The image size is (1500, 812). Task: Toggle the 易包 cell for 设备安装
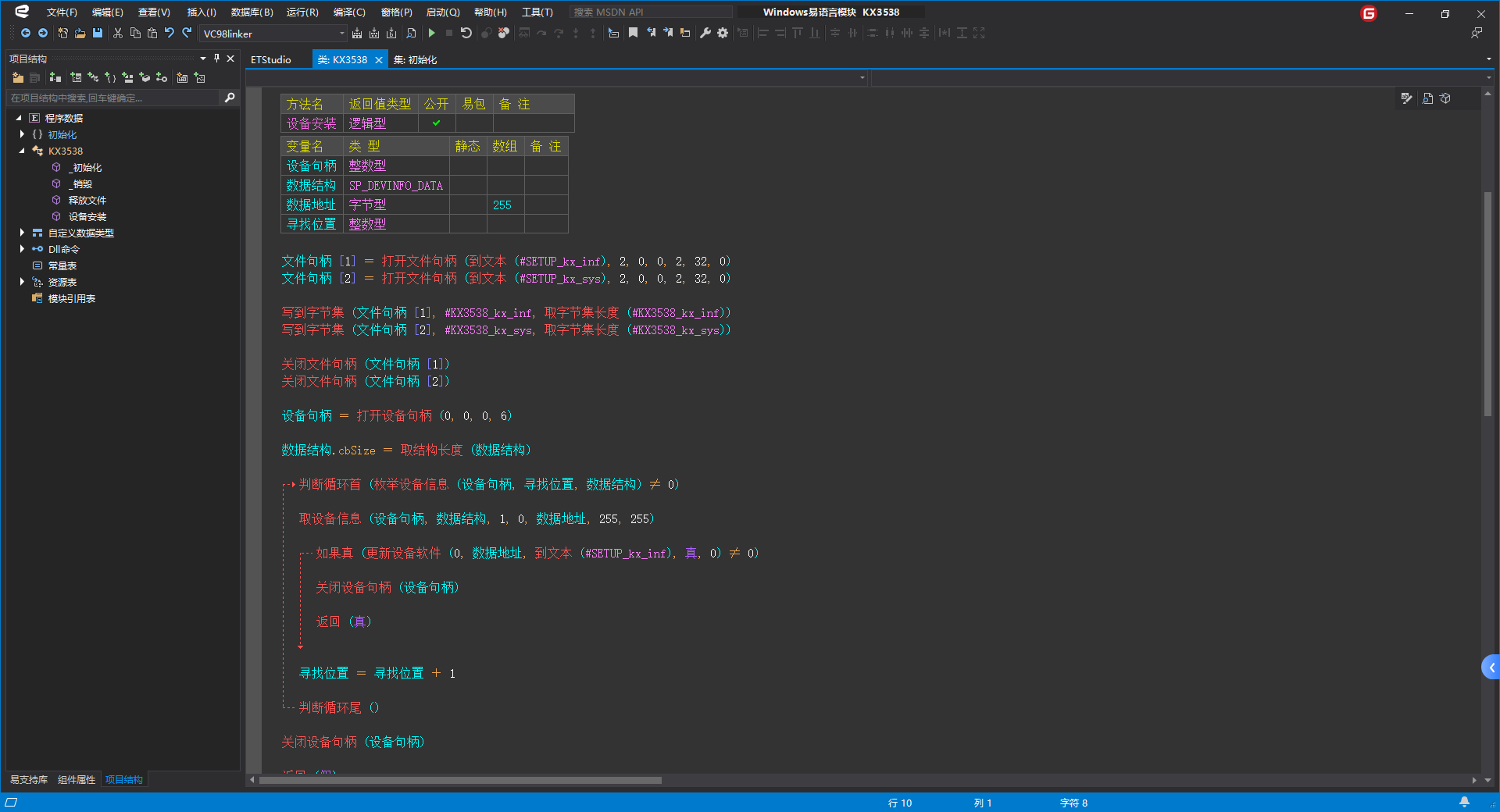tap(474, 123)
